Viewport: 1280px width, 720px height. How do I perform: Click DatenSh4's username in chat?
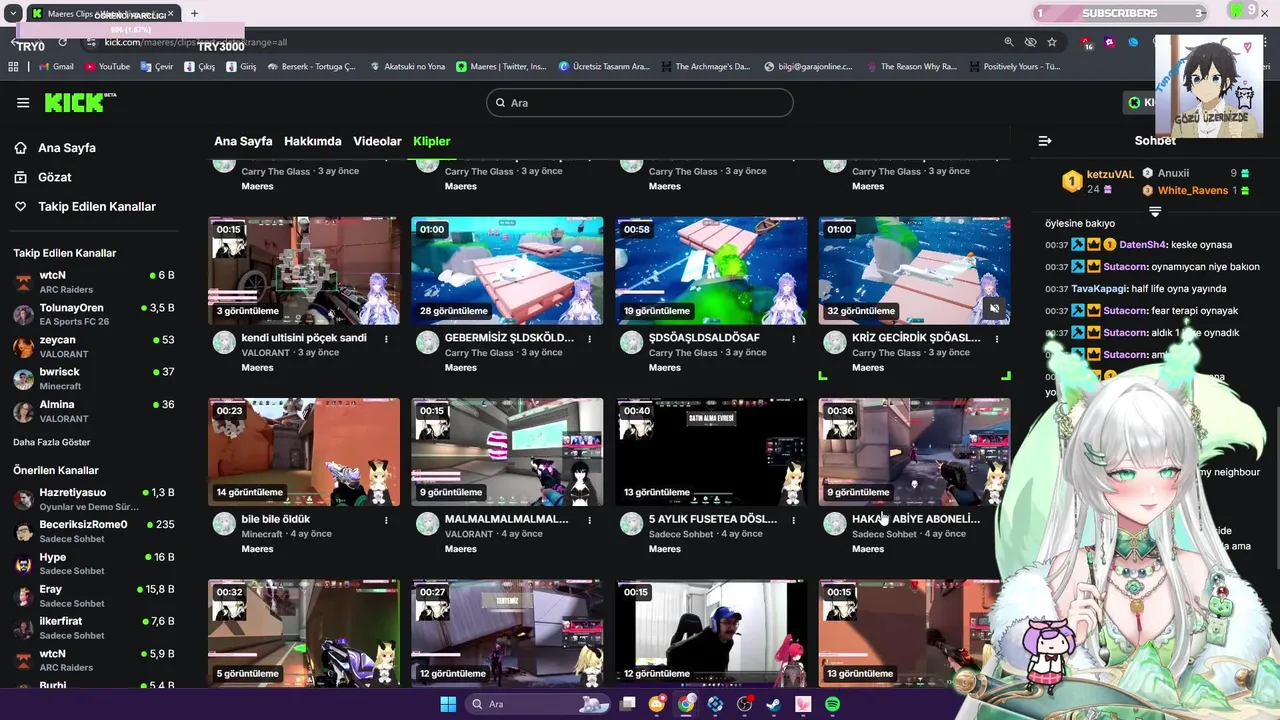coord(1142,245)
